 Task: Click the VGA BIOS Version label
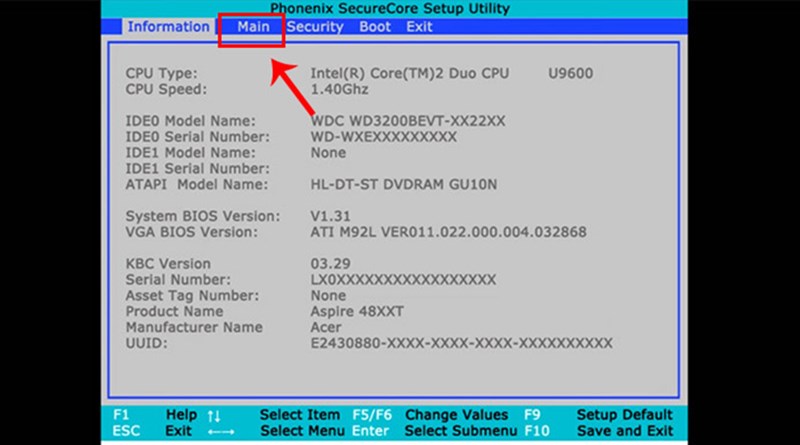pyautogui.click(x=192, y=232)
